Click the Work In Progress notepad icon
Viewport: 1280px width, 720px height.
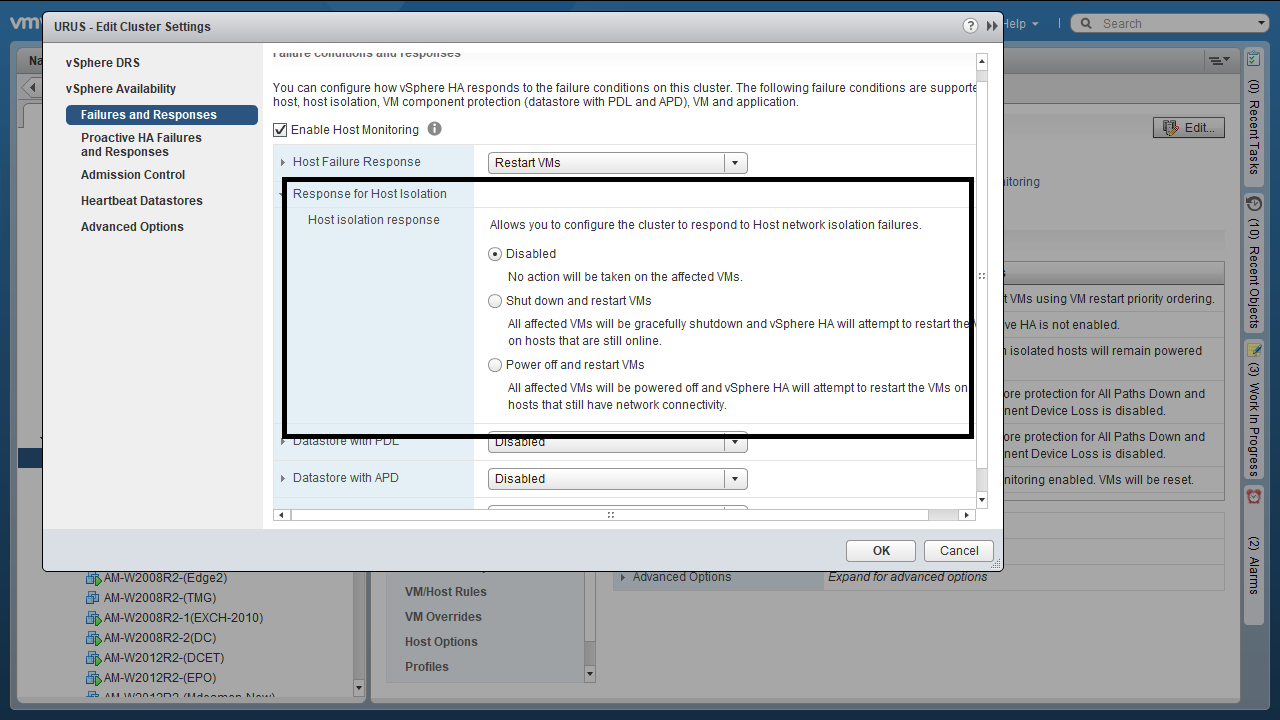[x=1254, y=349]
